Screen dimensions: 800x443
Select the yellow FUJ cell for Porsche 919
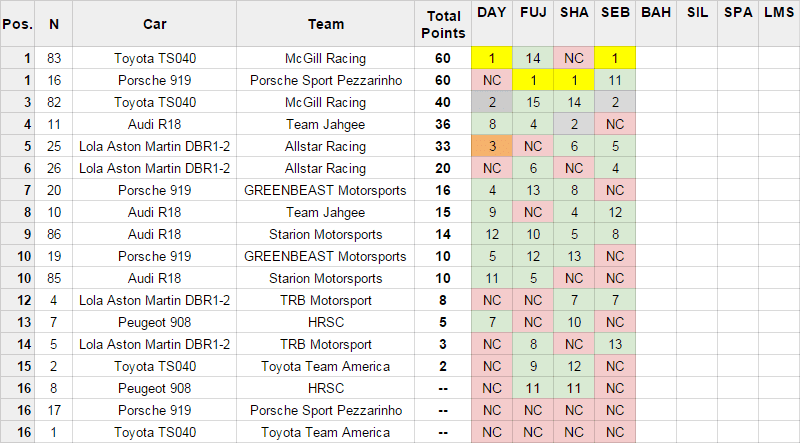533,80
